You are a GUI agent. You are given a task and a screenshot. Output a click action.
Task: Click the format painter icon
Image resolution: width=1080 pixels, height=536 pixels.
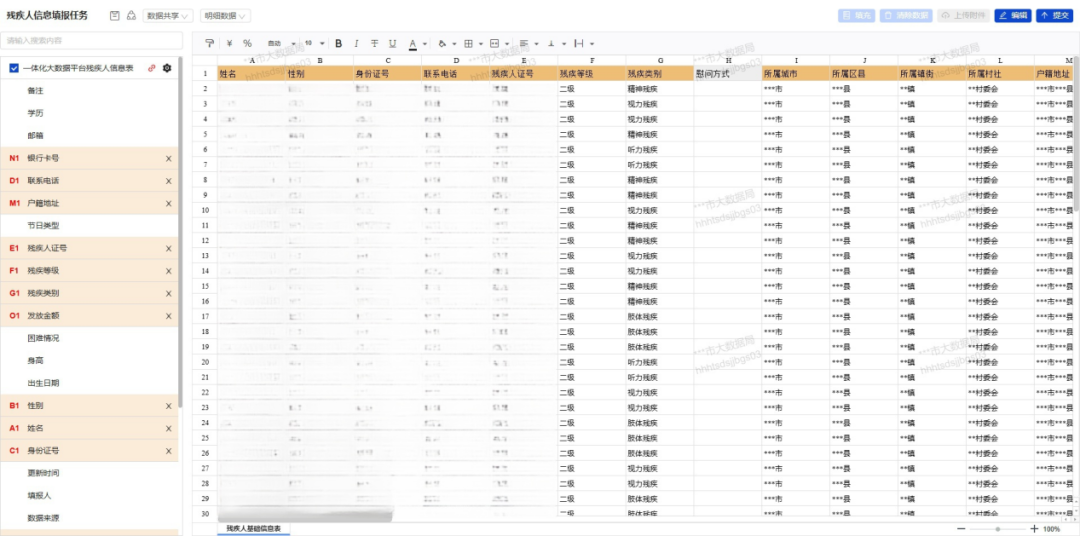pyautogui.click(x=209, y=43)
